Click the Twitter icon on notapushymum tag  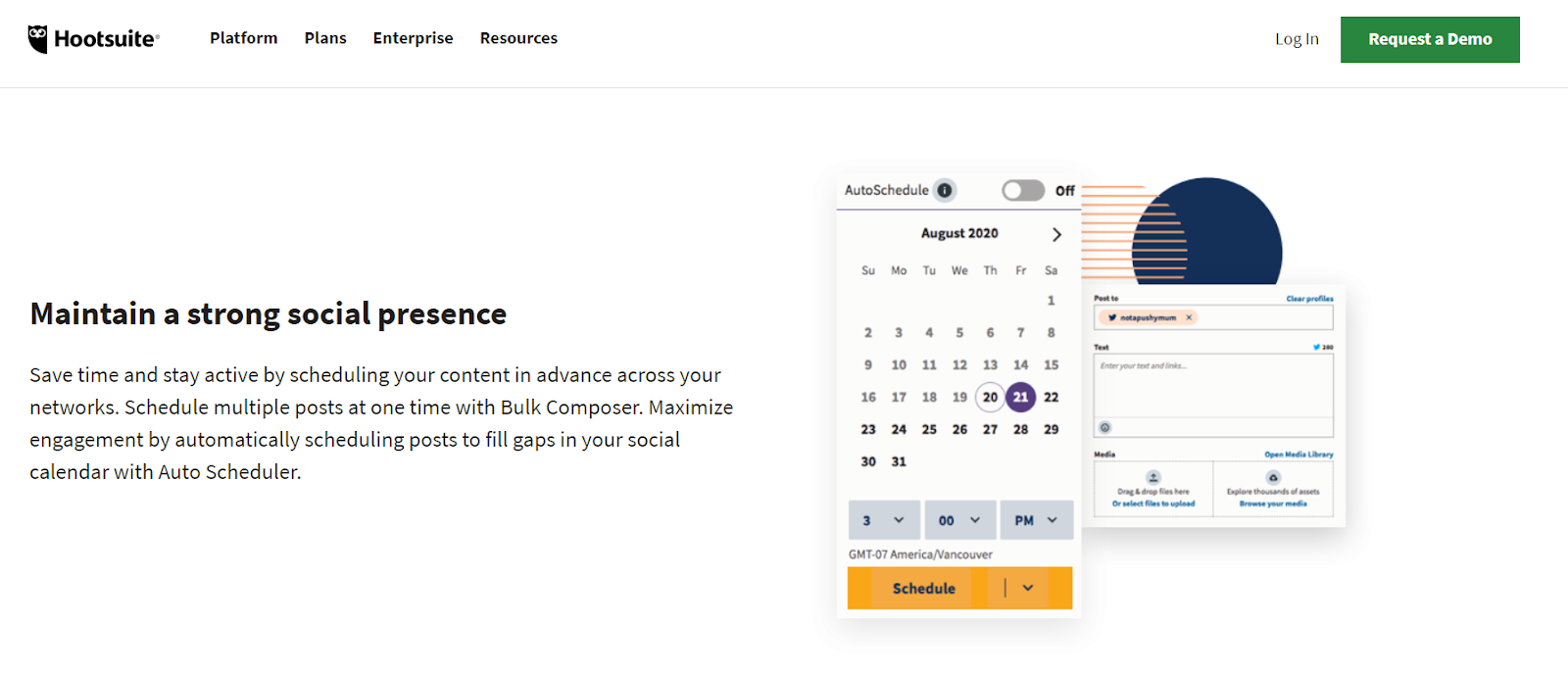pos(1113,317)
